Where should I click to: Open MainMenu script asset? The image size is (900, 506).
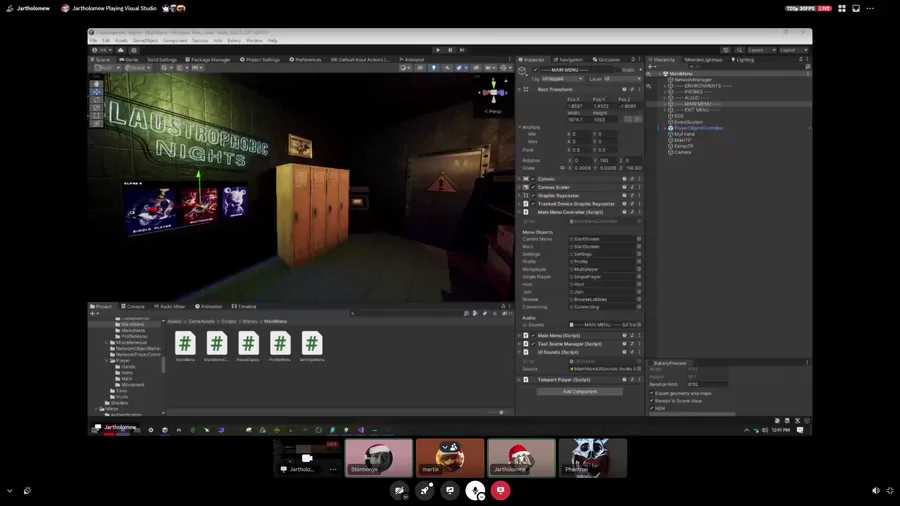click(185, 344)
